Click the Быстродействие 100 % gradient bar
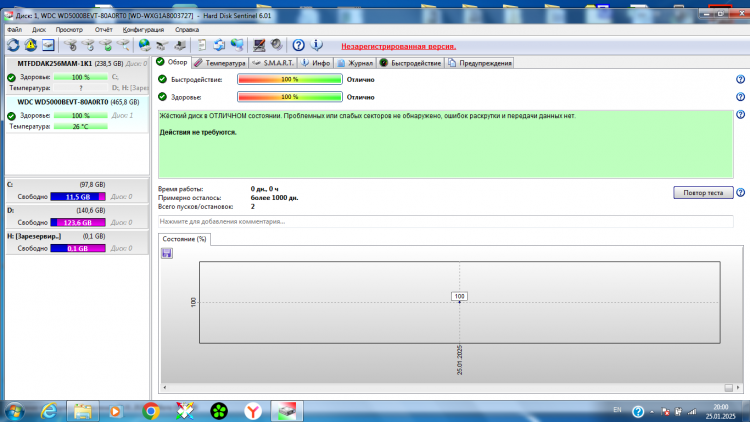750x422 pixels. tap(290, 79)
